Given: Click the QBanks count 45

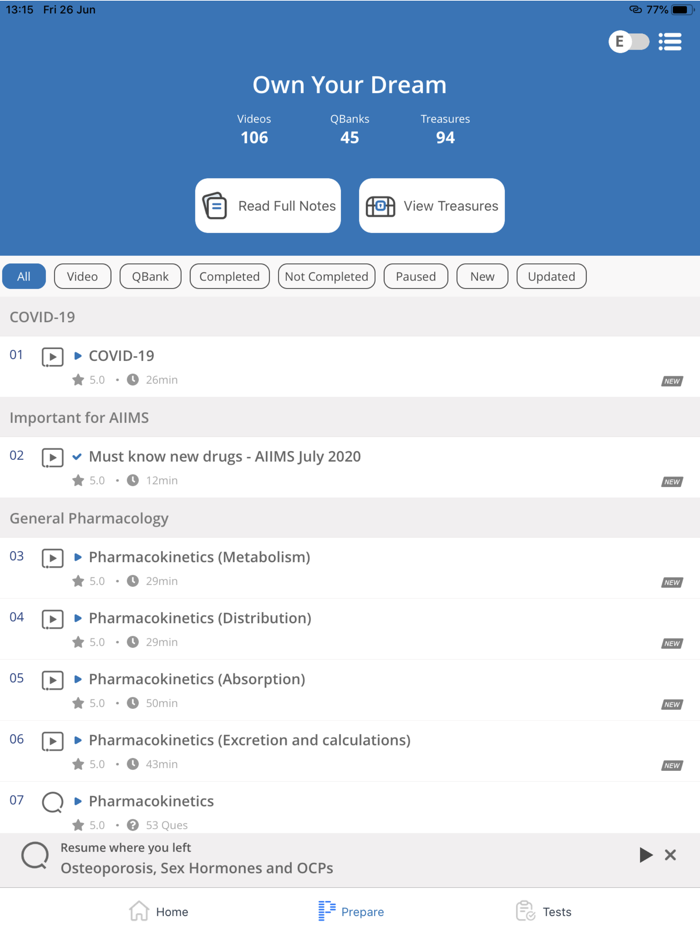Looking at the screenshot, I should tap(350, 138).
